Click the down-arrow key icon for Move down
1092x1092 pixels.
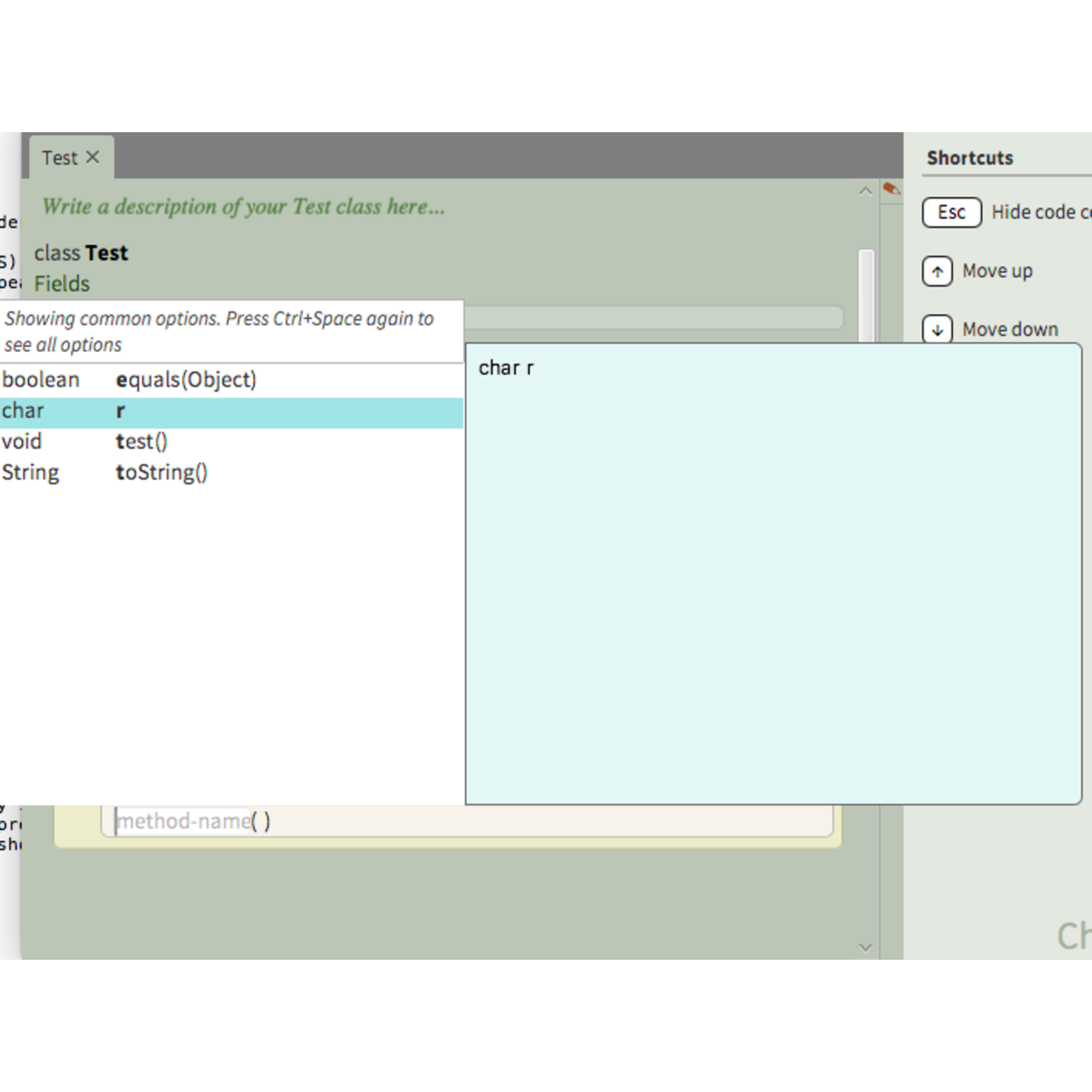click(937, 329)
